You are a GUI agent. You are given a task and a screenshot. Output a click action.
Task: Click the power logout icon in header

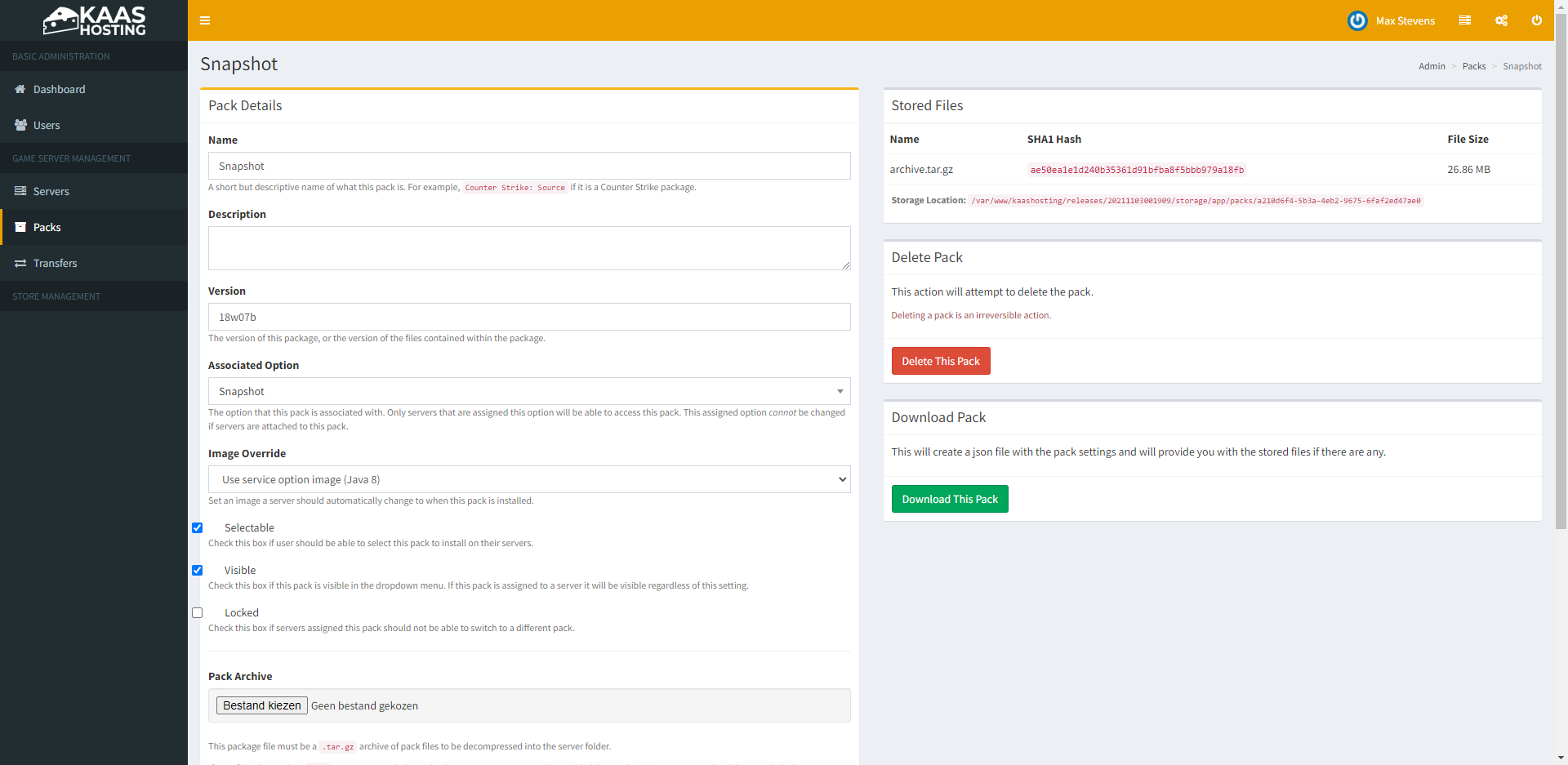1536,20
